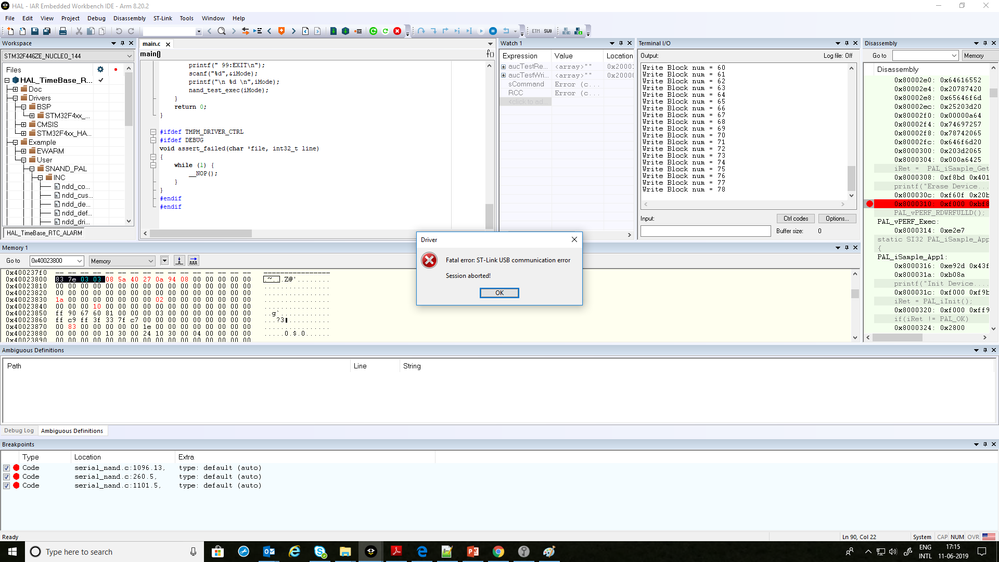Expand the CMSIS folder in workspace tree
999x562 pixels.
(24, 124)
